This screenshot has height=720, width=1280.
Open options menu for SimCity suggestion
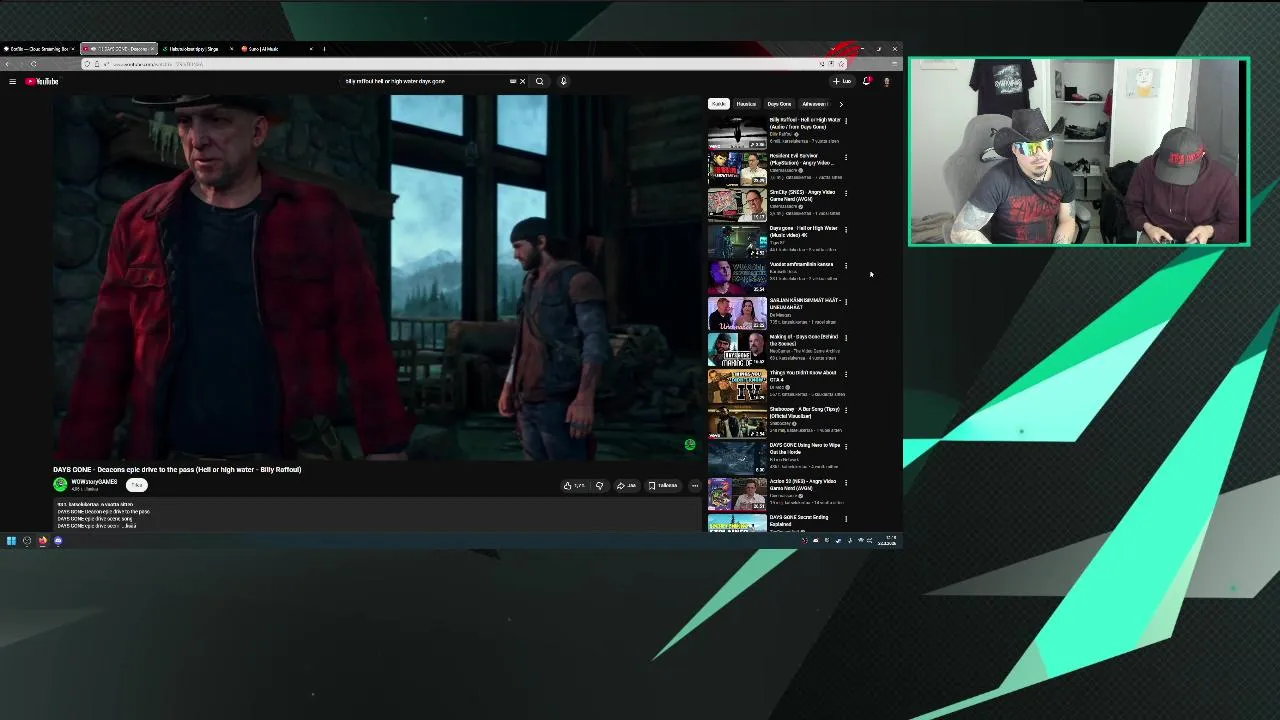point(846,193)
